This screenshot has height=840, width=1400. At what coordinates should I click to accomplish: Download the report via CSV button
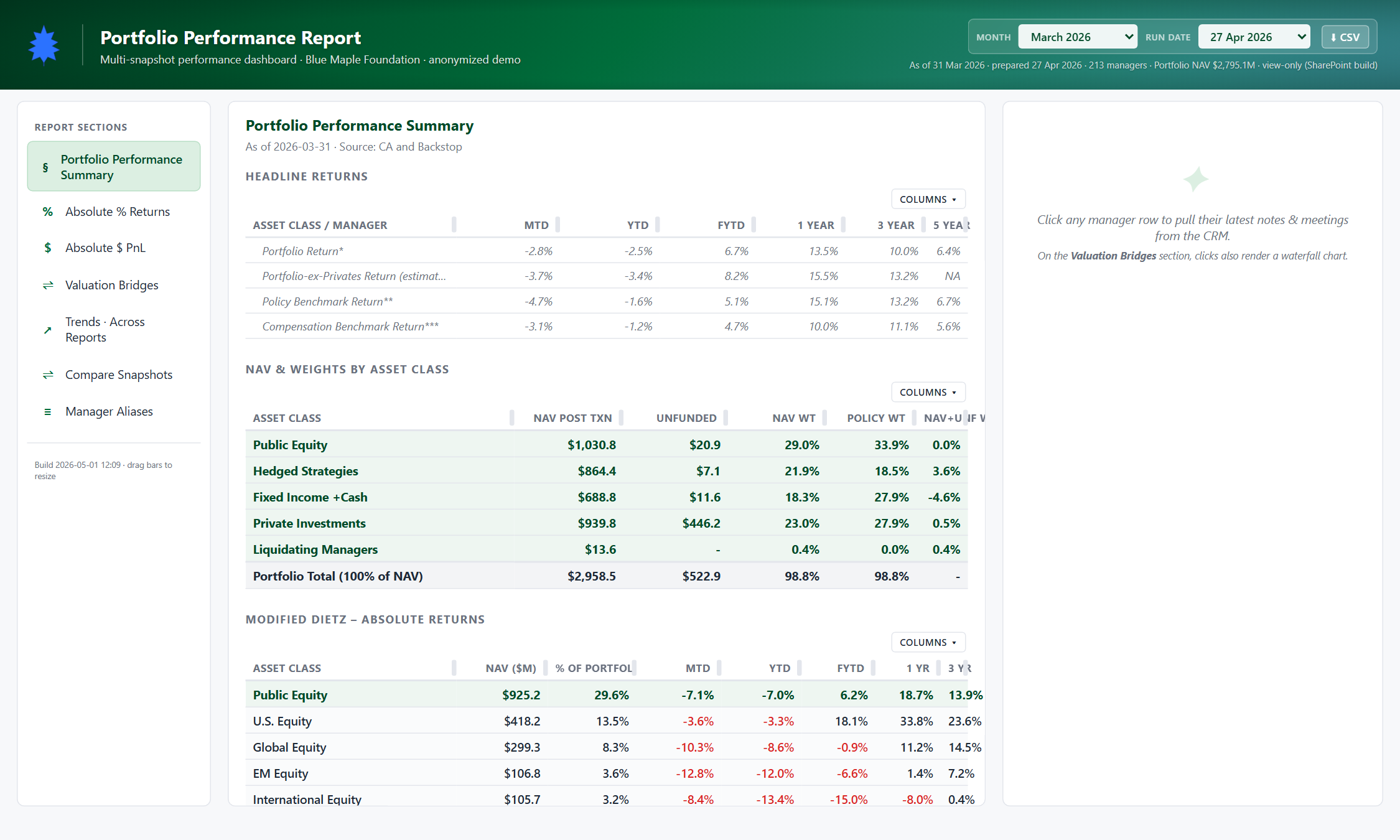coord(1345,37)
